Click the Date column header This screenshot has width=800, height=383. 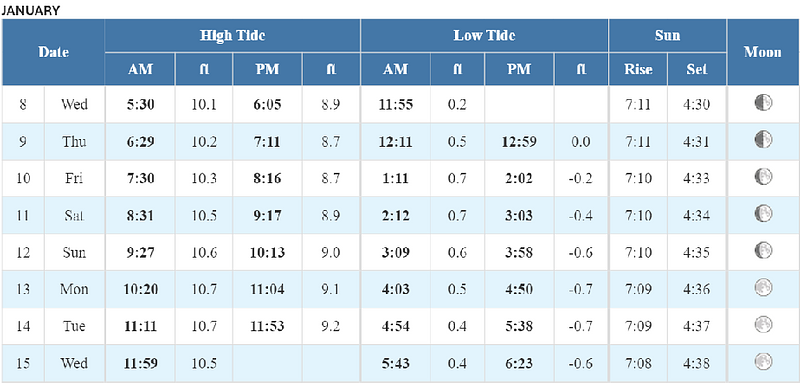point(53,52)
